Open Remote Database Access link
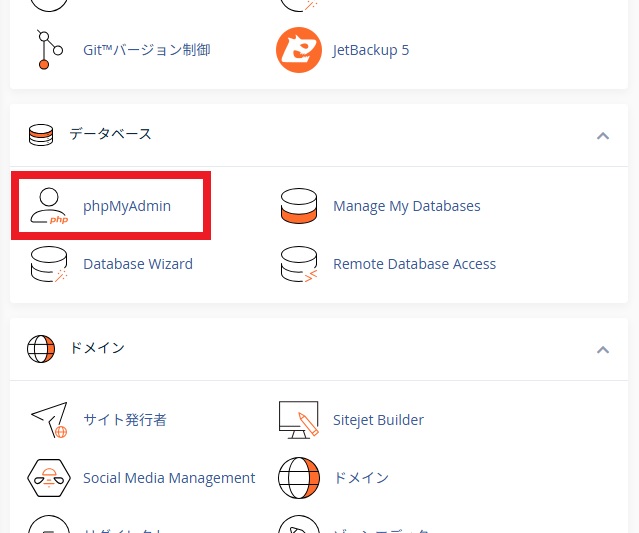The height and width of the screenshot is (533, 639). pos(414,264)
